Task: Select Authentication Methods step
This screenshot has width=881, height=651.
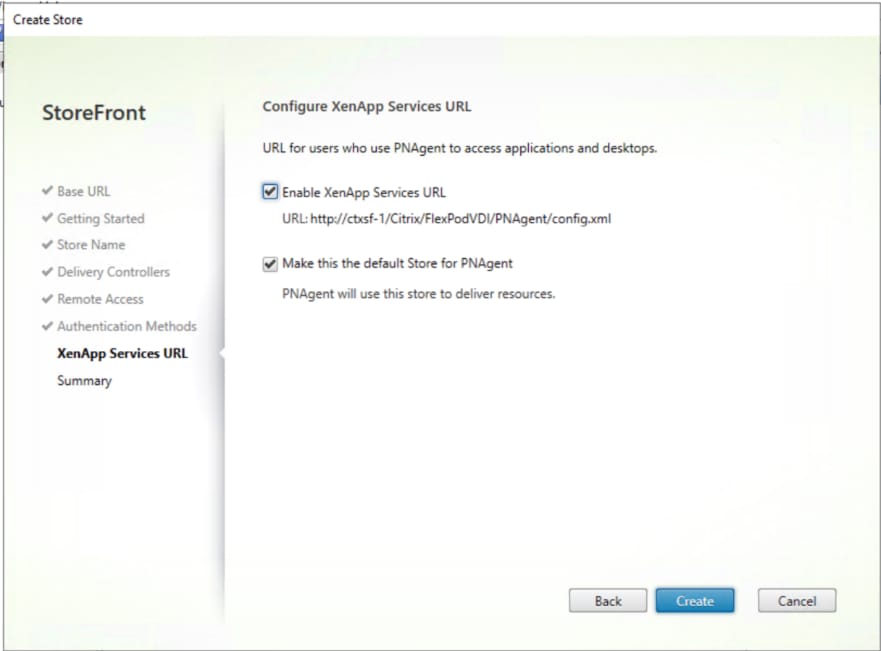Action: pyautogui.click(x=127, y=326)
